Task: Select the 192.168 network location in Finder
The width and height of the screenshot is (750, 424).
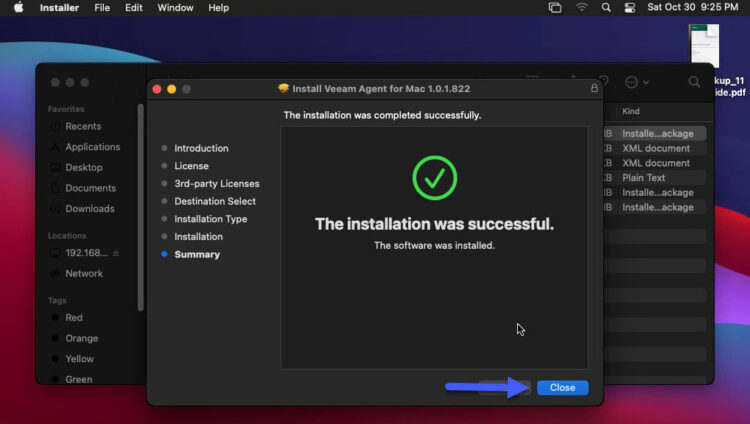Action: [86, 253]
